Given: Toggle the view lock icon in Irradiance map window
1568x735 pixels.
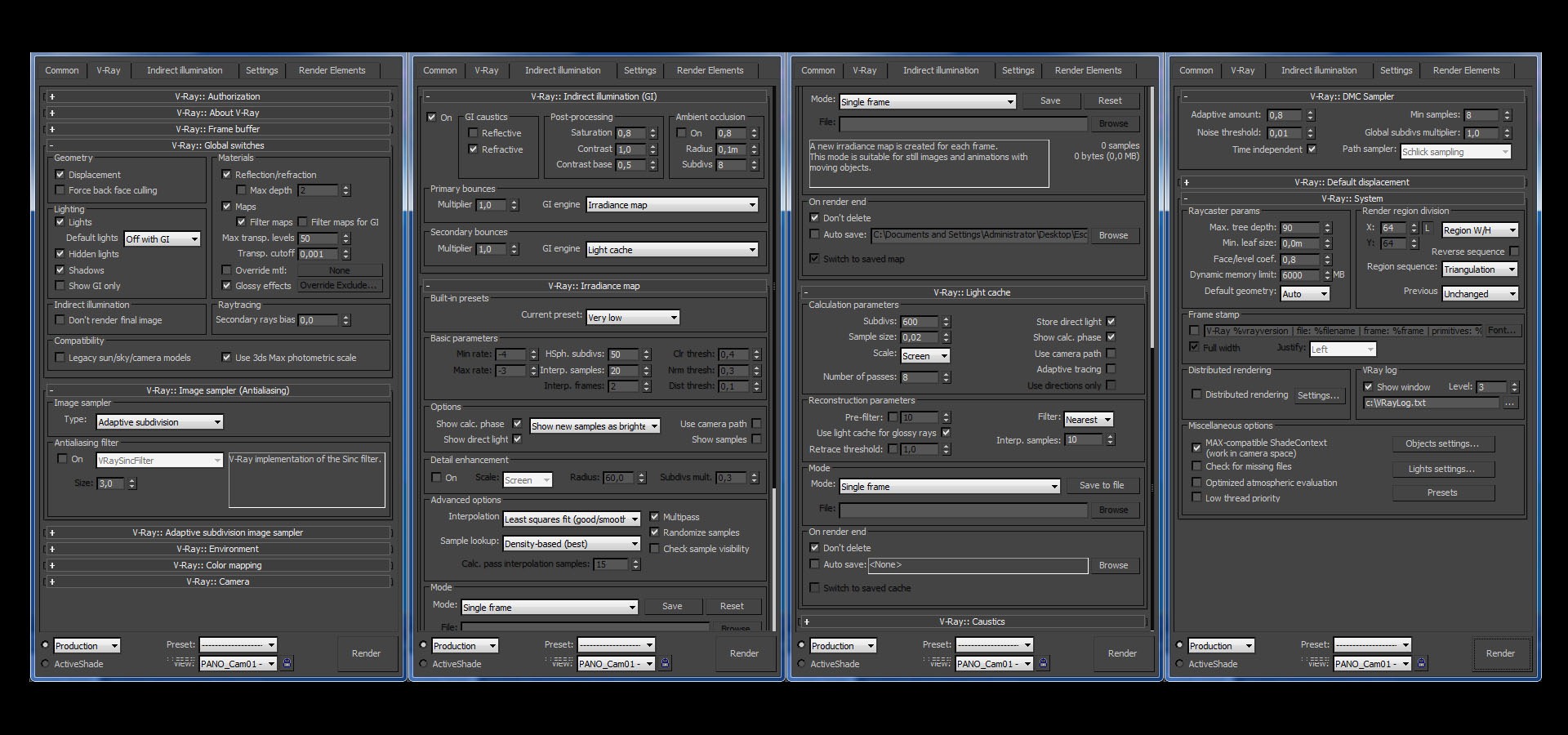Looking at the screenshot, I should [x=665, y=663].
